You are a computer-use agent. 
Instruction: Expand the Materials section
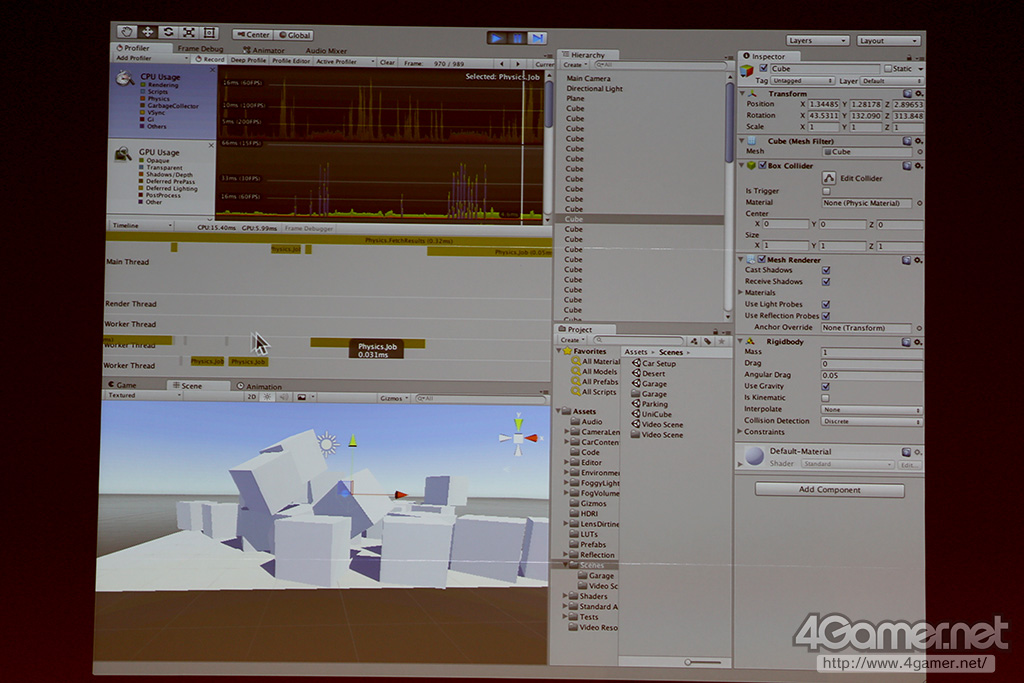(741, 293)
